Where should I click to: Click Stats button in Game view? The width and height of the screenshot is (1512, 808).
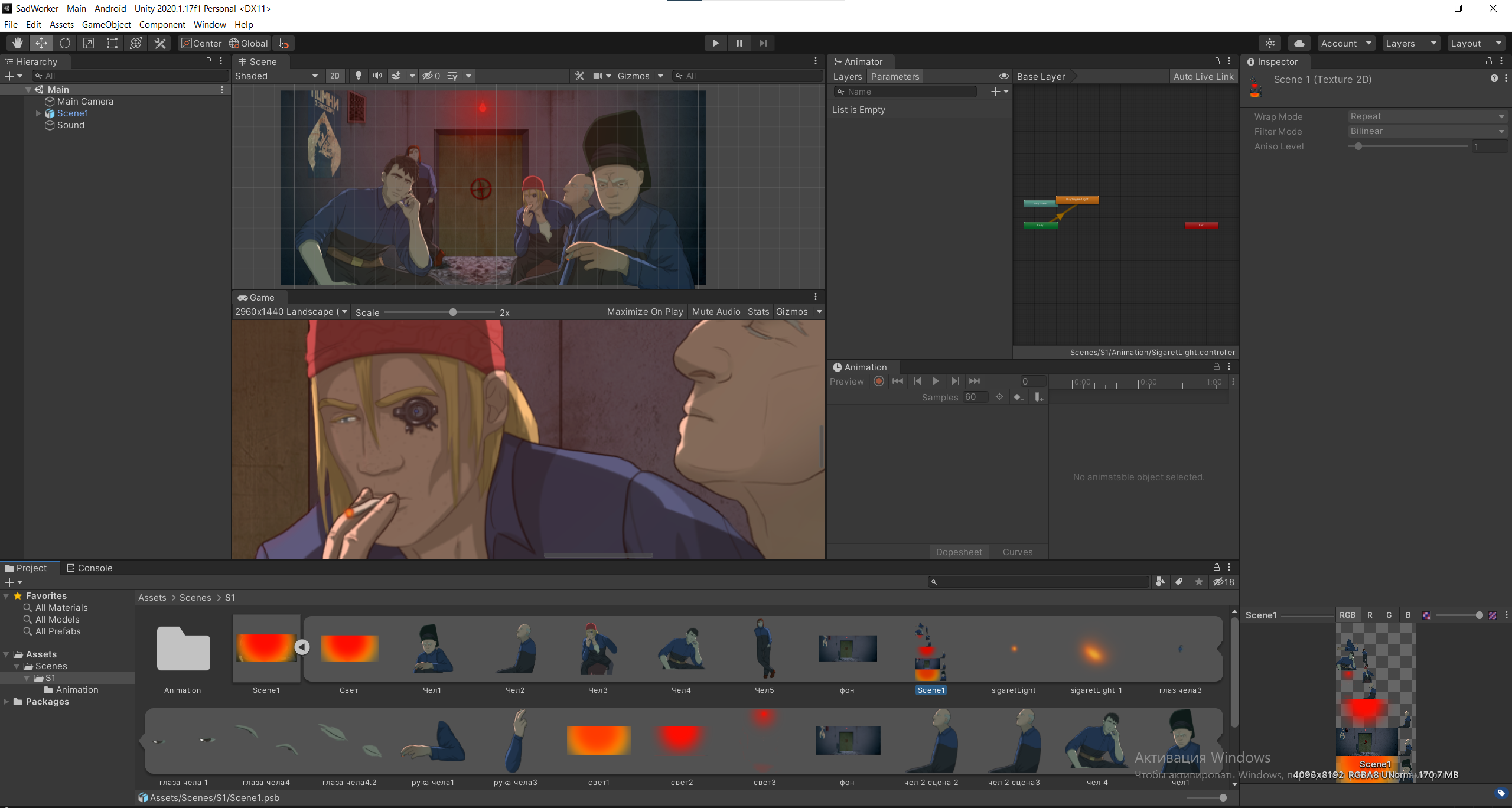758,312
